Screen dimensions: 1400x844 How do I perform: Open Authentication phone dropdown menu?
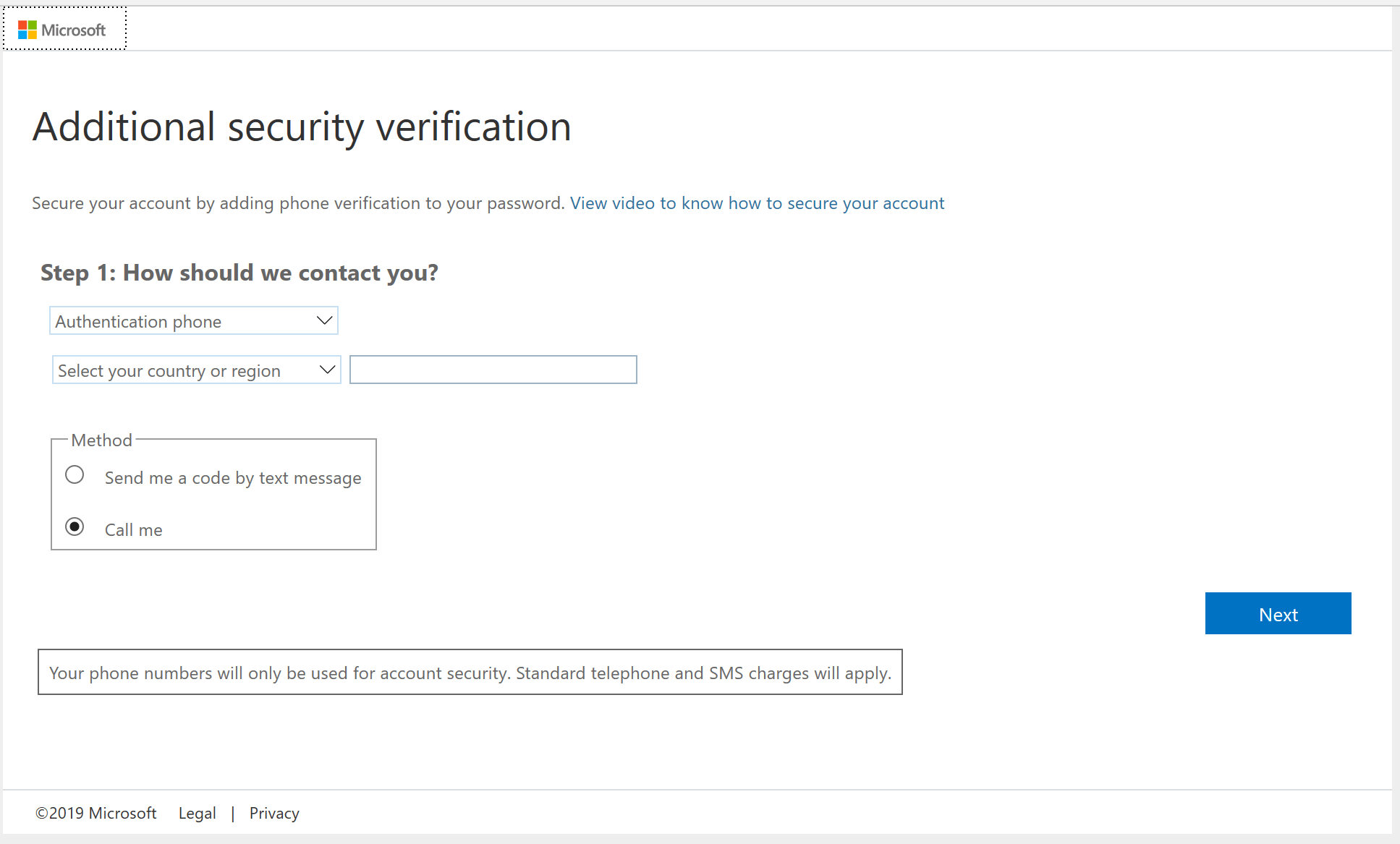194,321
